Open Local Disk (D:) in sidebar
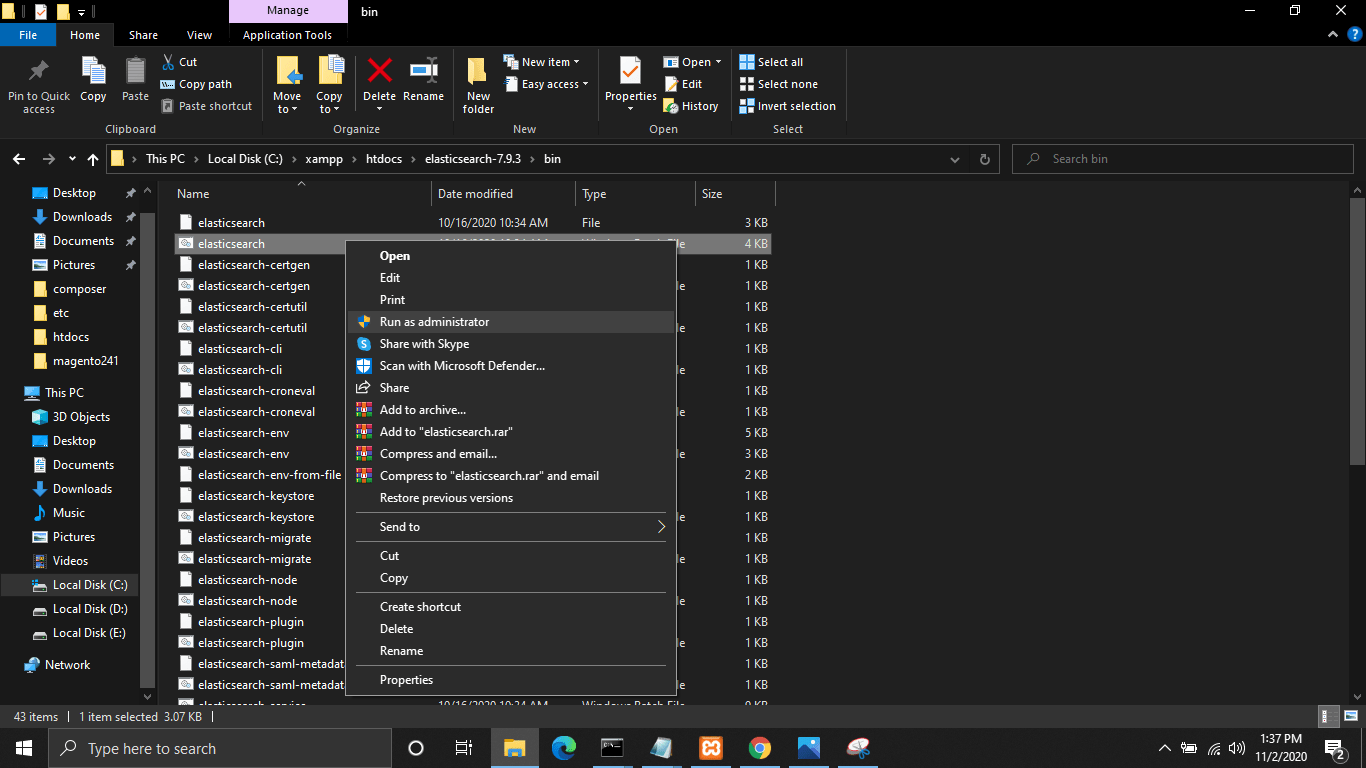This screenshot has width=1366, height=768. 90,609
